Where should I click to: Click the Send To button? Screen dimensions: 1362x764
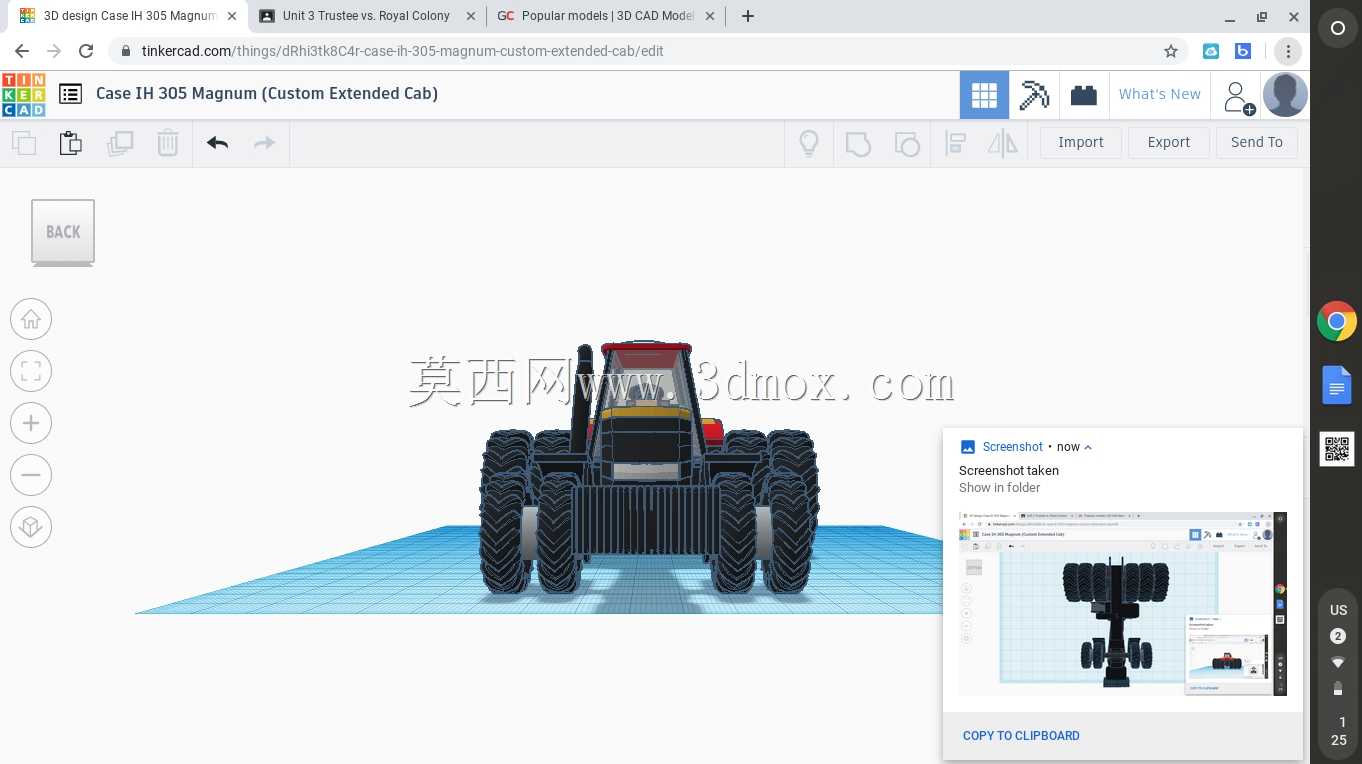(x=1257, y=143)
